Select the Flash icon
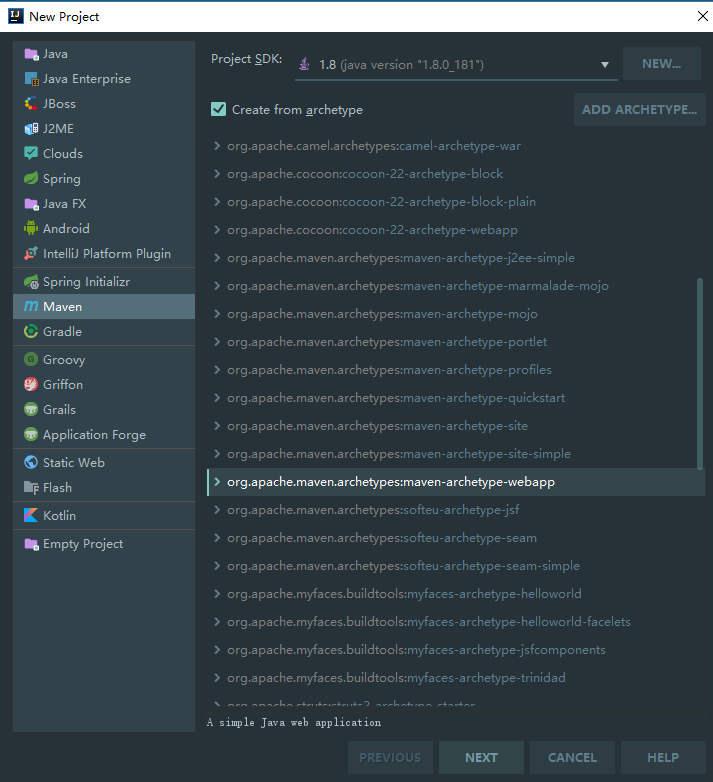 point(31,487)
